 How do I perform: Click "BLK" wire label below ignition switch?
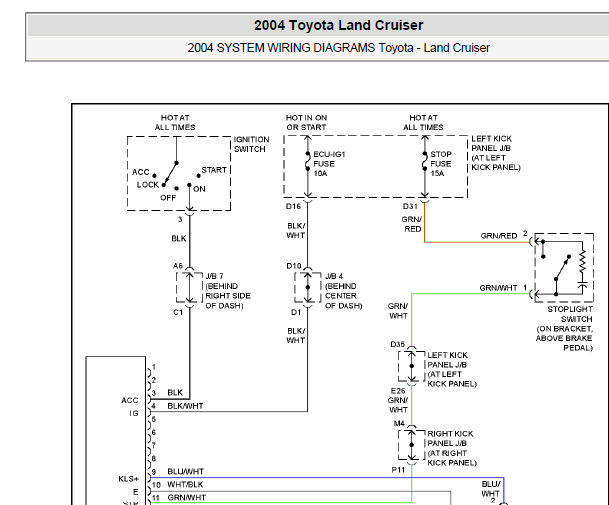(x=179, y=239)
